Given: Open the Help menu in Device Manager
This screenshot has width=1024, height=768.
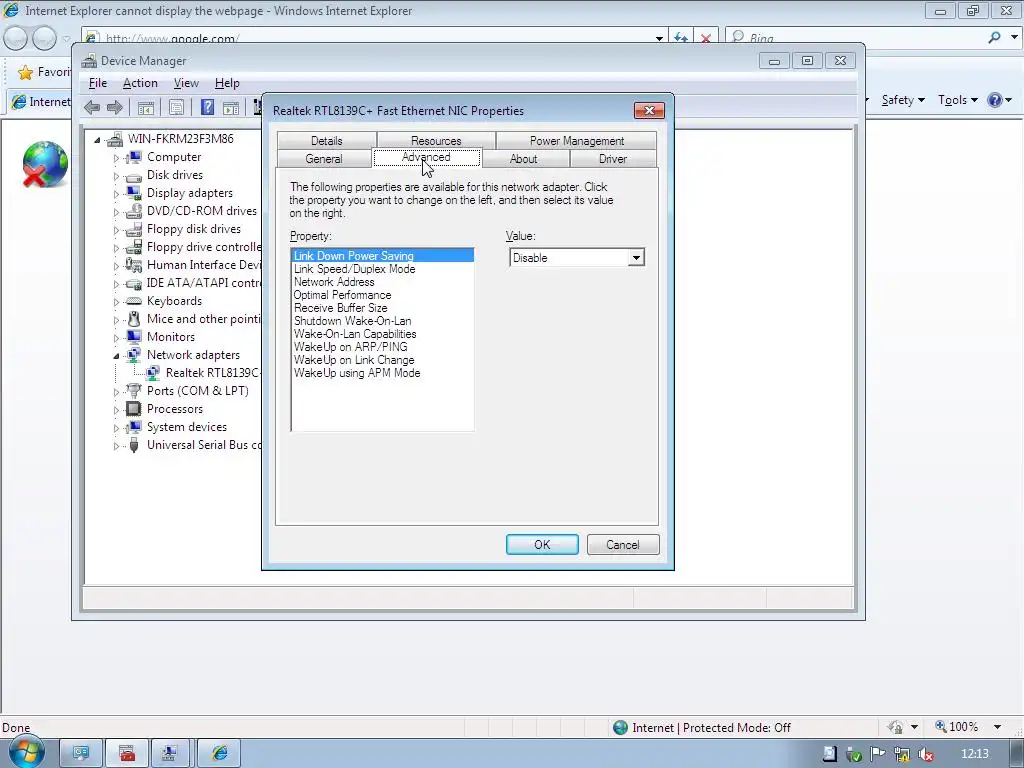Looking at the screenshot, I should [x=227, y=83].
